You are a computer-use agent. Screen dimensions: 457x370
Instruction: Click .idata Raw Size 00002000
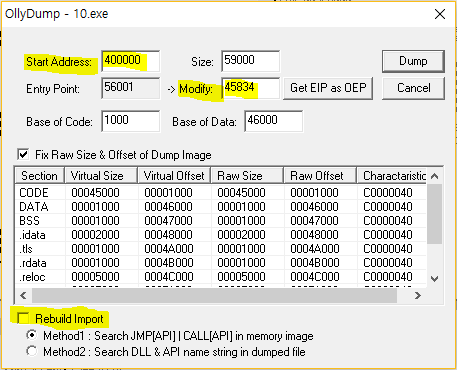coord(241,235)
